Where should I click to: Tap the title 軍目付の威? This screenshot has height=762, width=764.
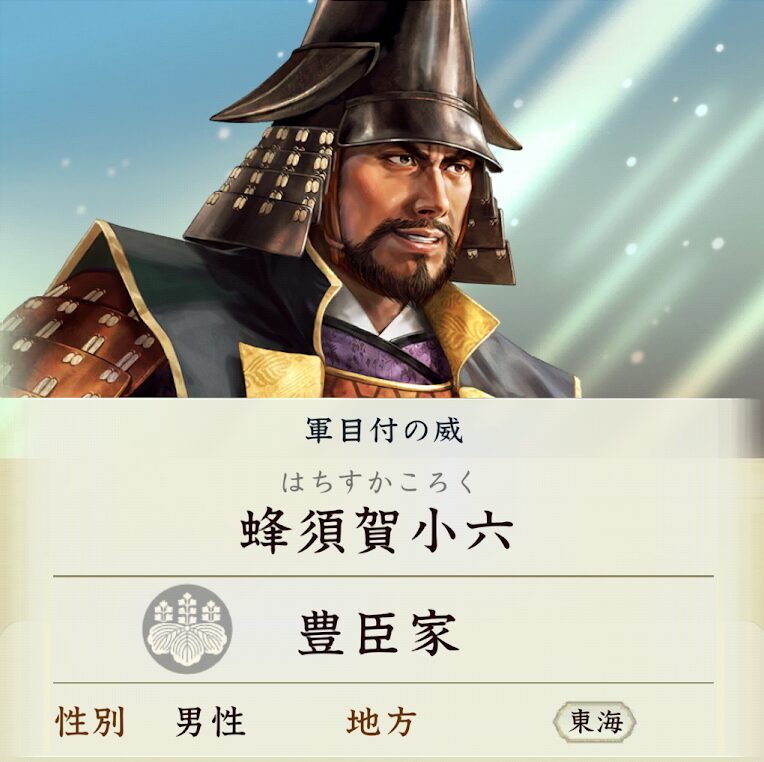(383, 431)
